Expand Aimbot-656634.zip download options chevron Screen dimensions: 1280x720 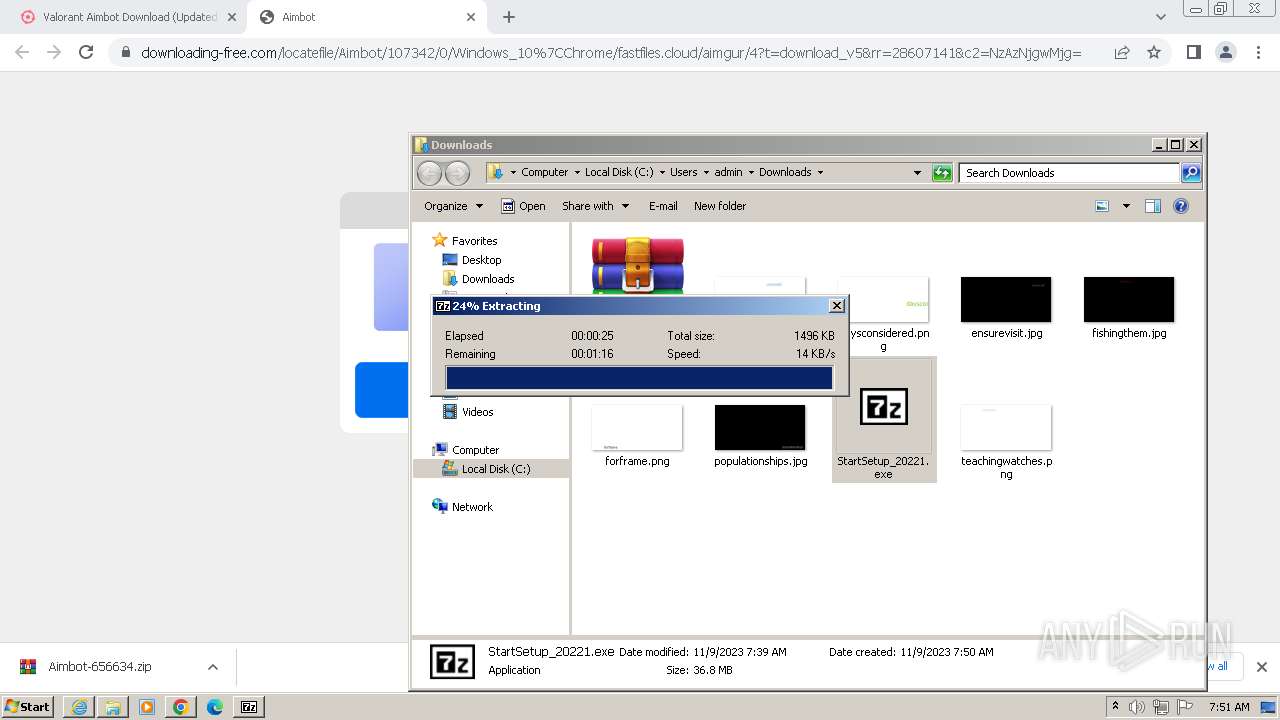(213, 667)
